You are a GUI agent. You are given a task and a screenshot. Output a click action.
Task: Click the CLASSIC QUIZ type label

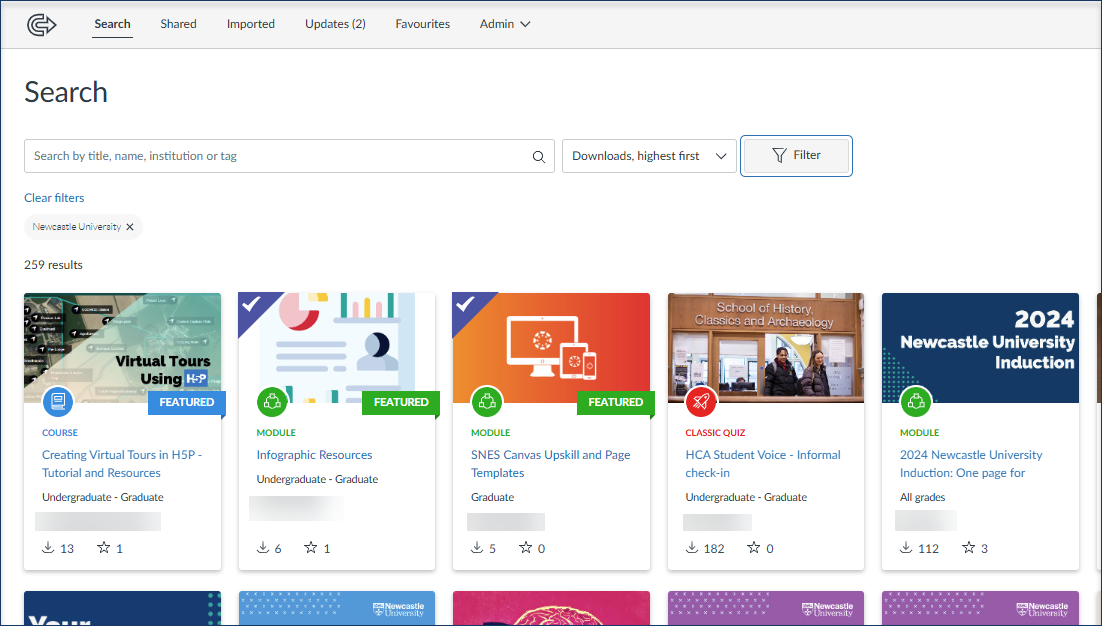(x=715, y=433)
